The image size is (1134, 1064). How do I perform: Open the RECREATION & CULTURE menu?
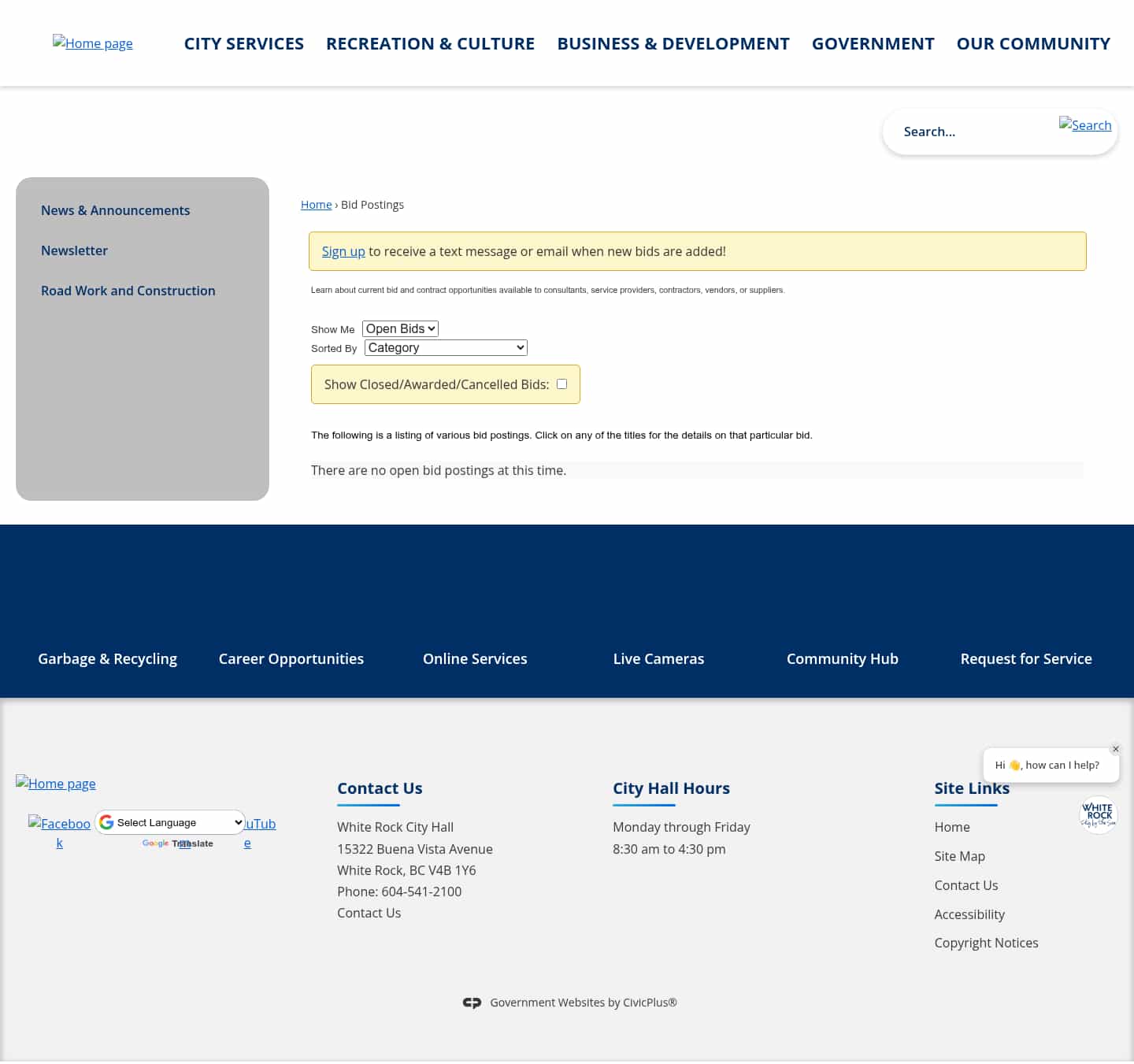point(430,43)
